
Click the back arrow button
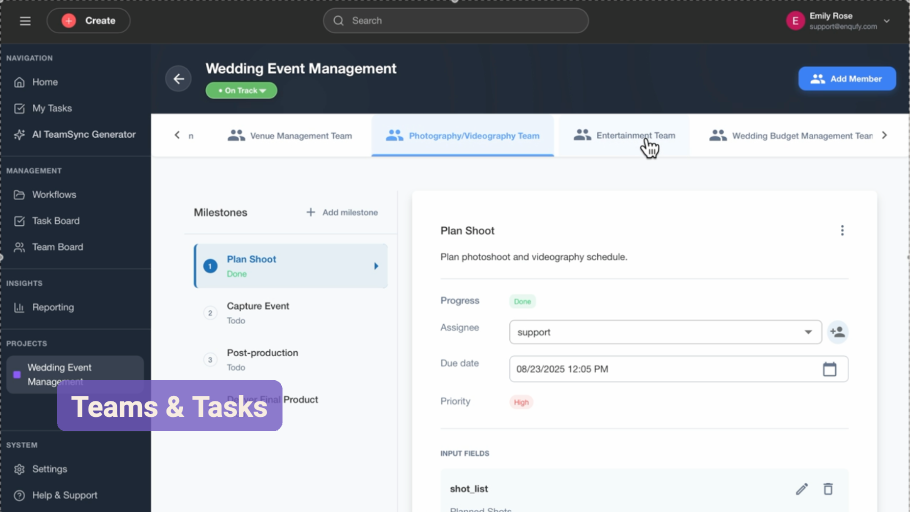(178, 79)
